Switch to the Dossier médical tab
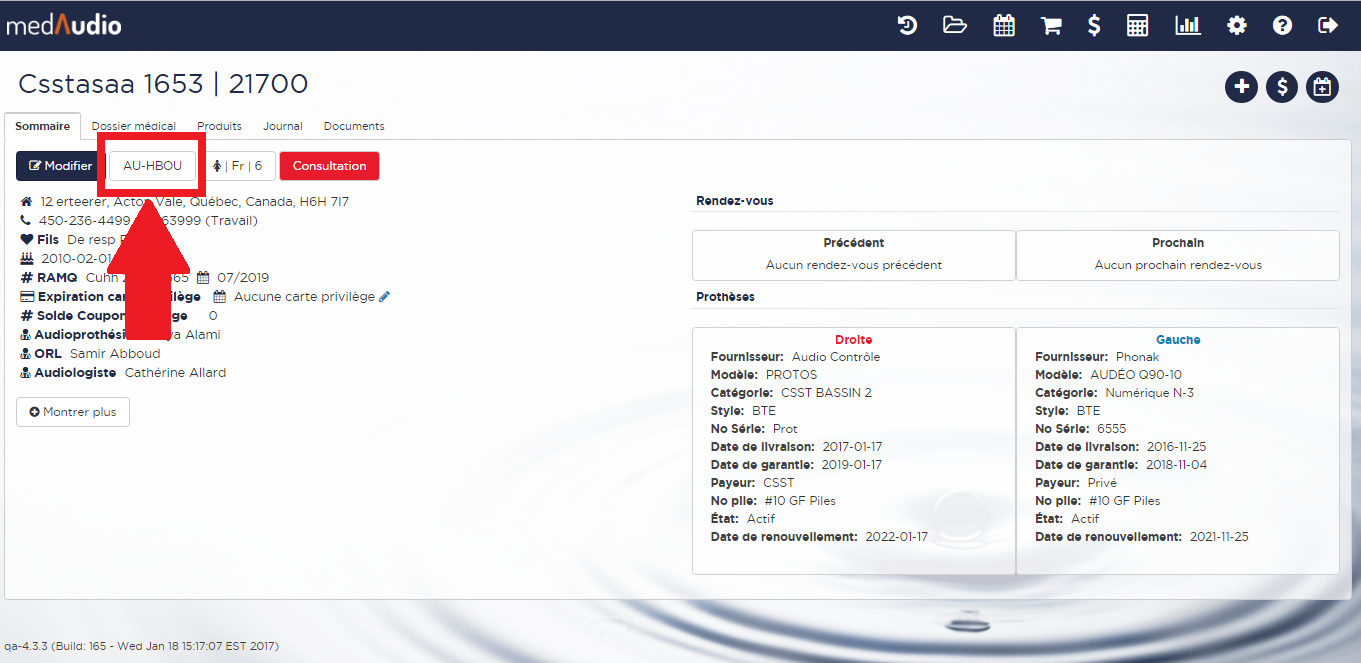1361x663 pixels. pos(134,126)
